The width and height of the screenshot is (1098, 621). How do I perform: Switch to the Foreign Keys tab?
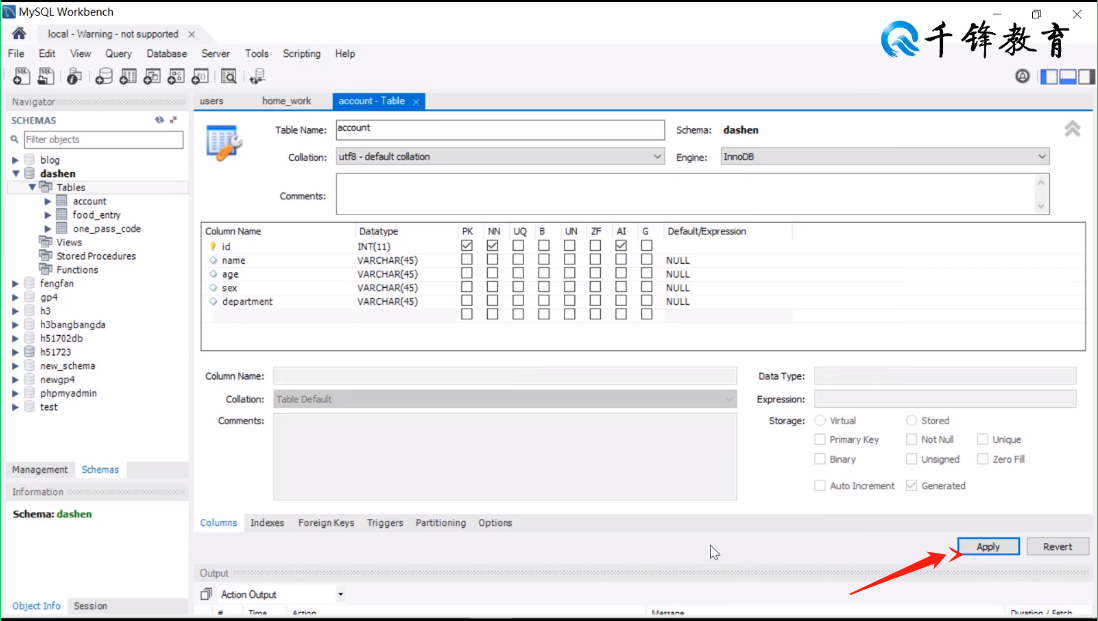click(x=326, y=523)
